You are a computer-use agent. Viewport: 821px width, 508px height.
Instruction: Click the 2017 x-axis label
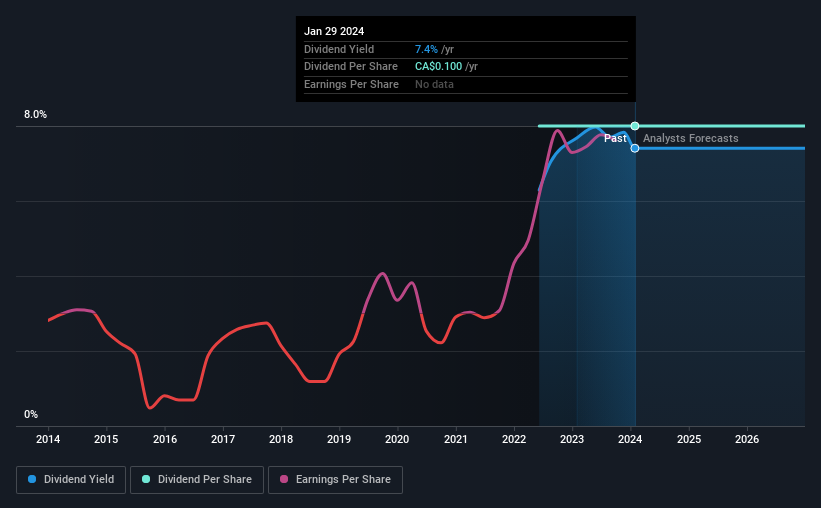[223, 439]
